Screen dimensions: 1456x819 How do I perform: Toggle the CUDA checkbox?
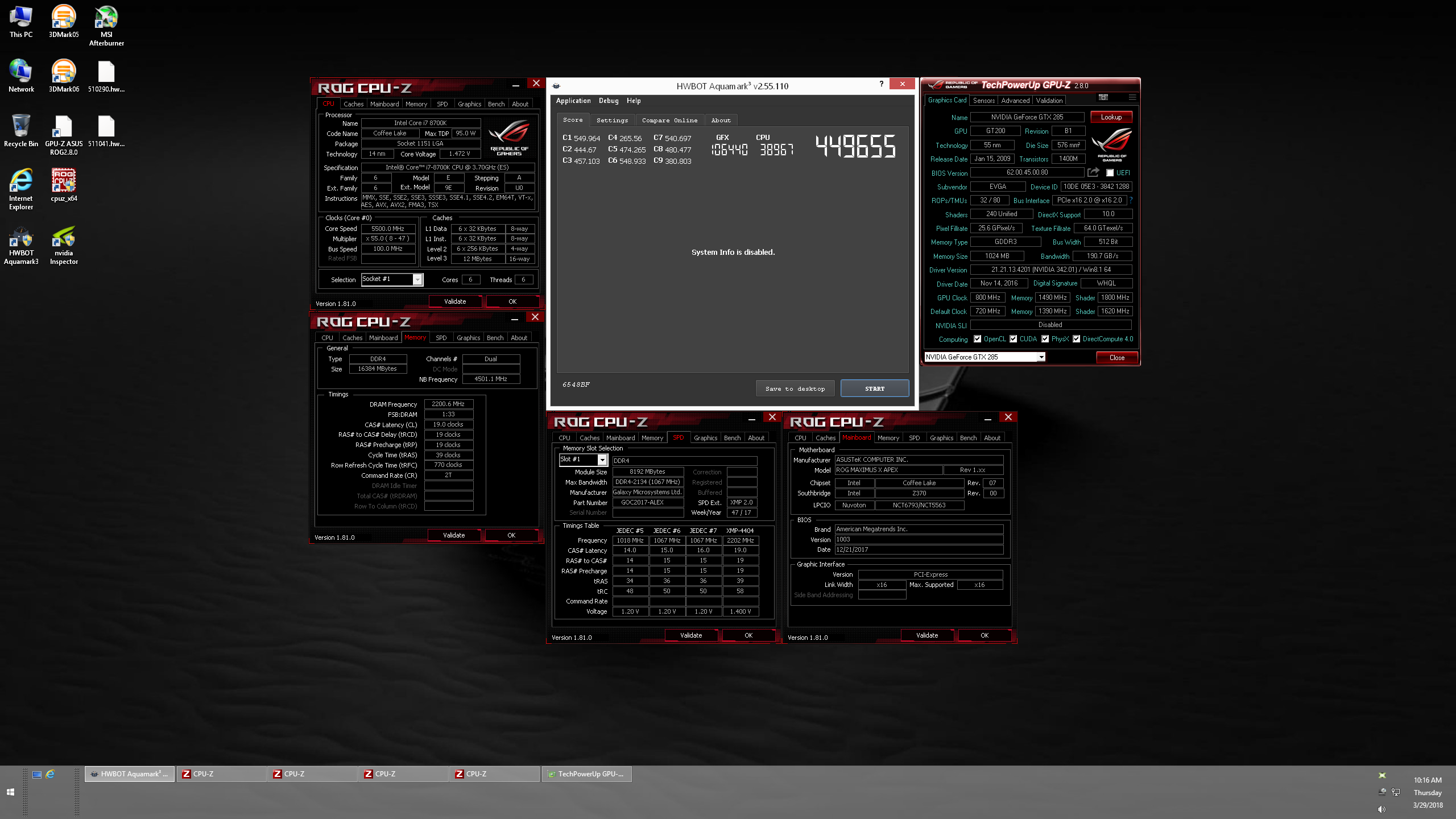tap(1014, 339)
